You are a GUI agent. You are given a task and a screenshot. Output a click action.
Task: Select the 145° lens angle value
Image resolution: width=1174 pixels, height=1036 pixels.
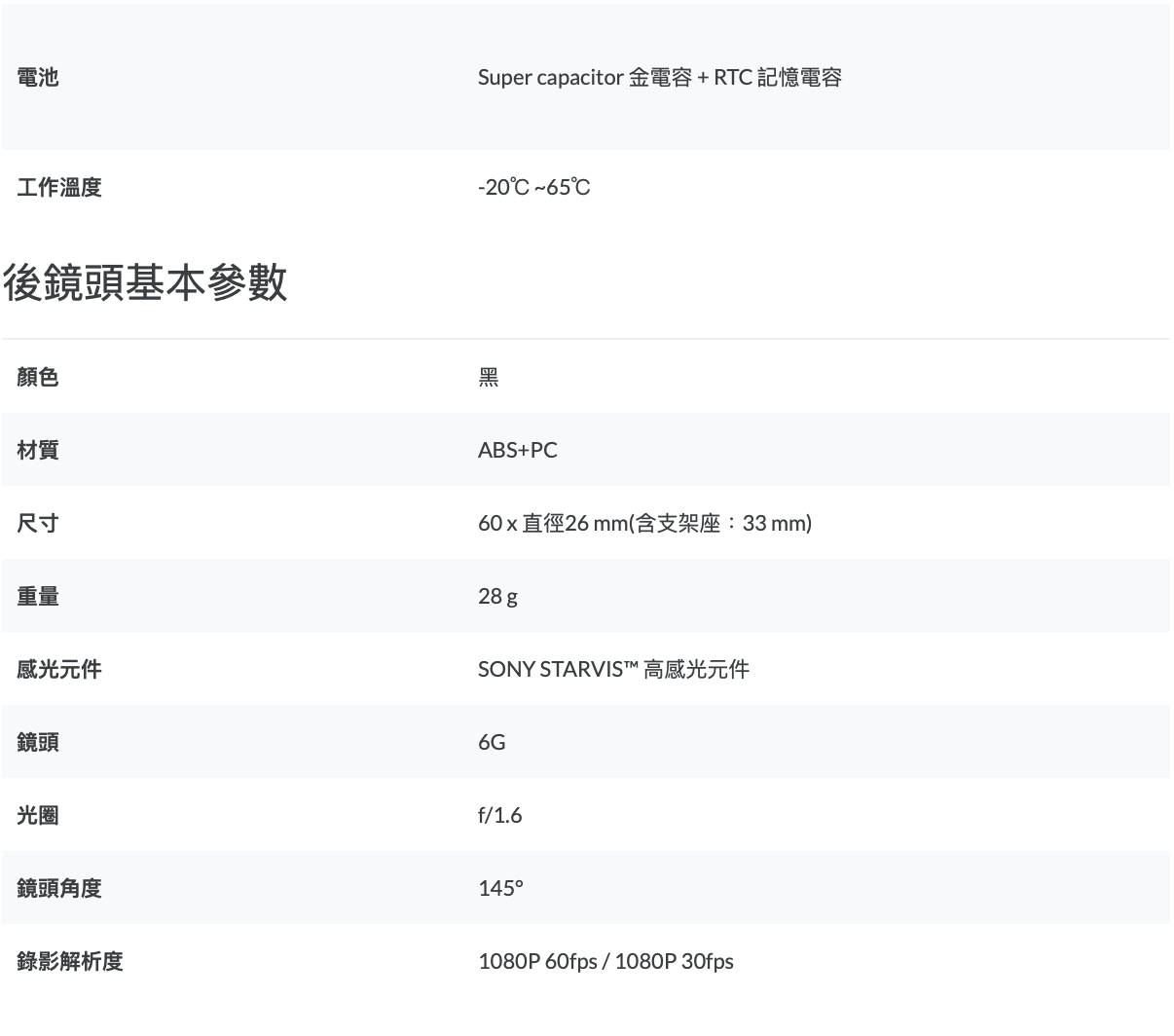click(500, 888)
